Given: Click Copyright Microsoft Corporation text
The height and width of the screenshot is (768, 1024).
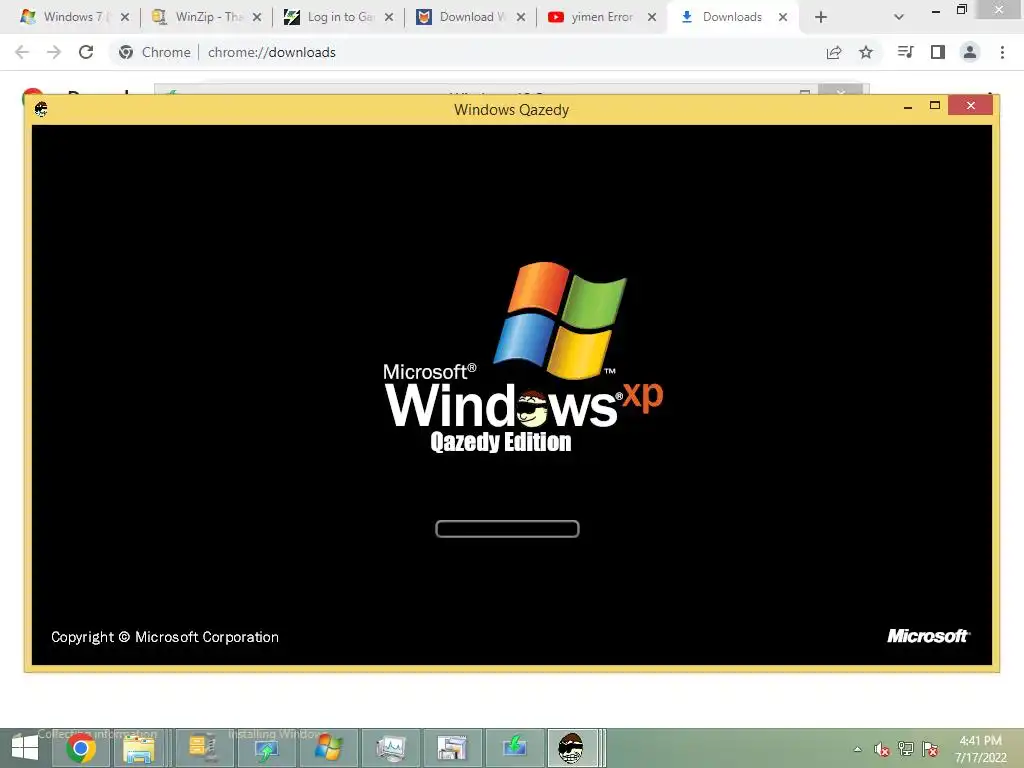Looking at the screenshot, I should (165, 637).
